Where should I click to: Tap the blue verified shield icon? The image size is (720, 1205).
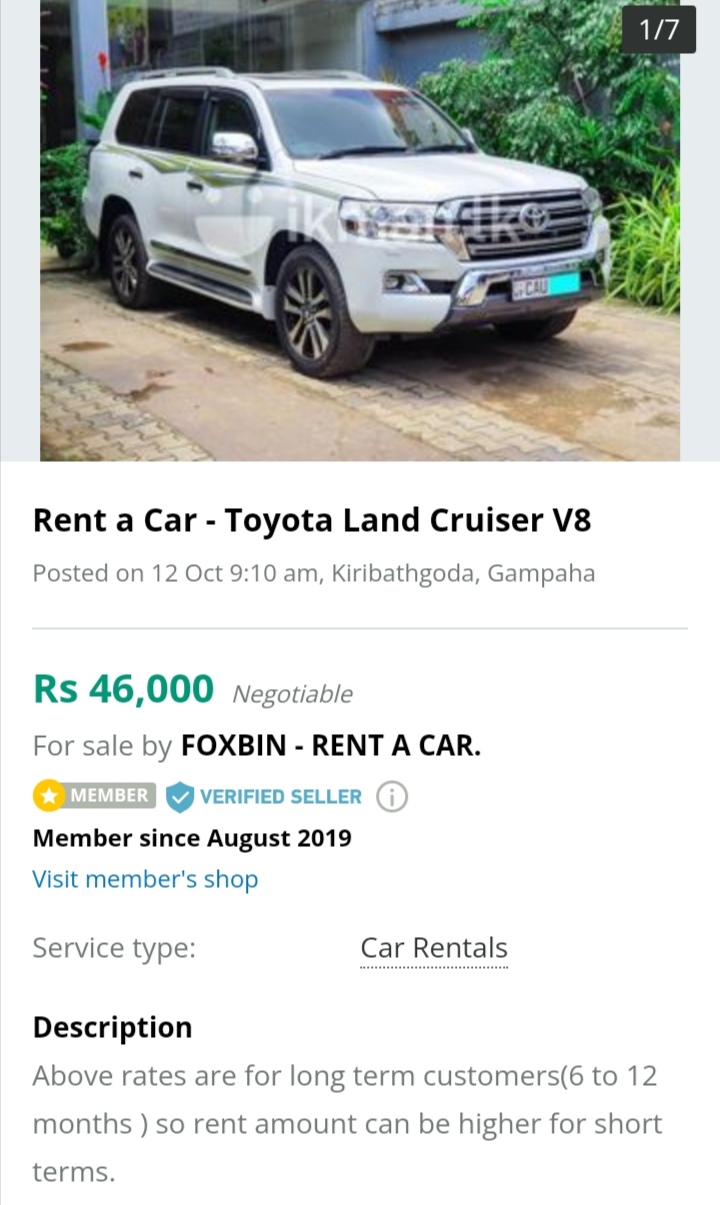click(180, 797)
